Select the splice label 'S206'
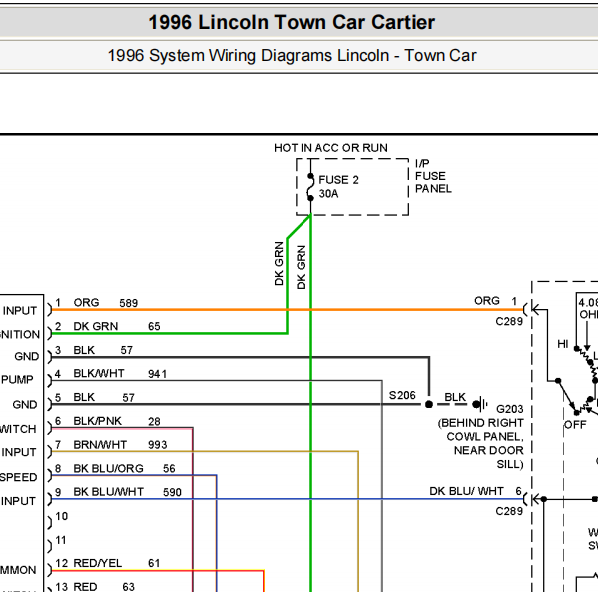The height and width of the screenshot is (592, 598). pyautogui.click(x=402, y=396)
